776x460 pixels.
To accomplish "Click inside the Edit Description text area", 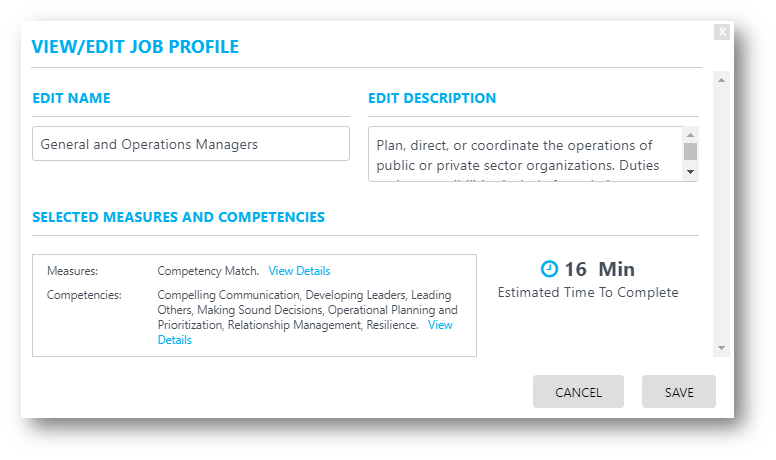I will point(526,154).
